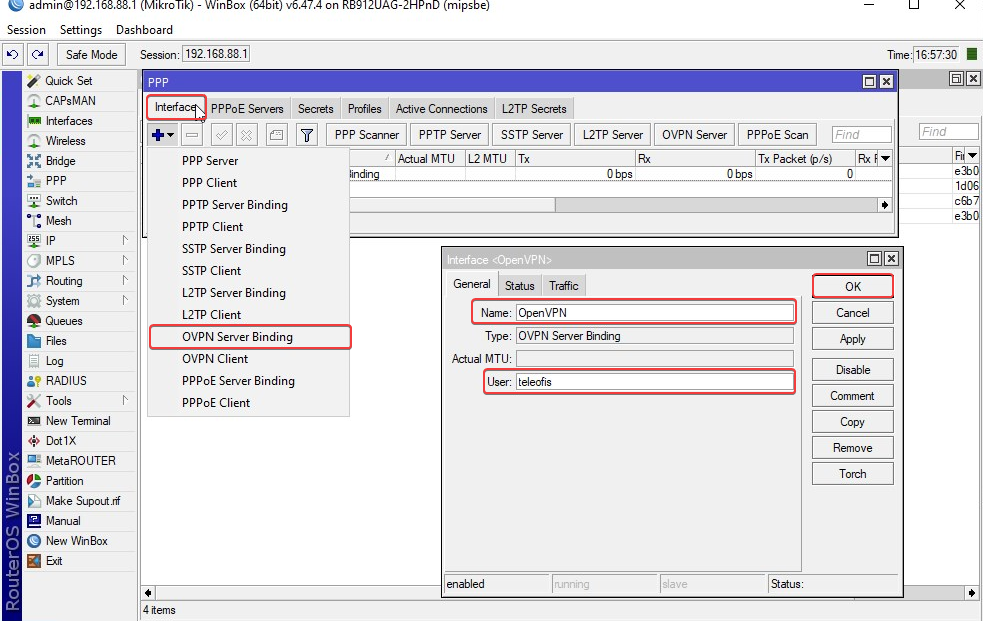The width and height of the screenshot is (983, 621).
Task: Open RADIUS in the sidebar
Action: tap(66, 381)
